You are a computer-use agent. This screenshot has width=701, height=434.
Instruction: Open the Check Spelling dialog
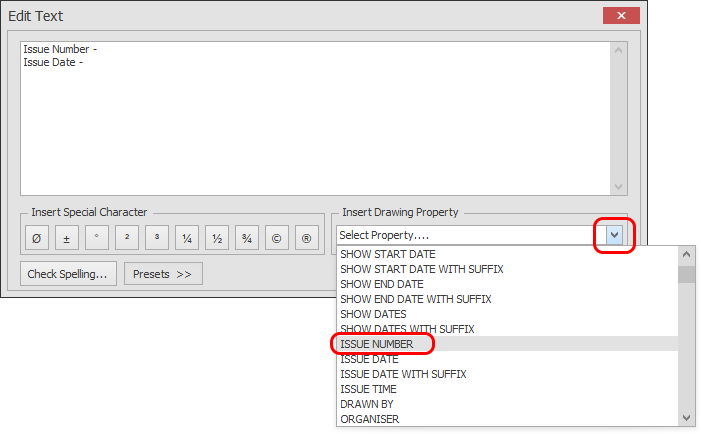pos(68,274)
